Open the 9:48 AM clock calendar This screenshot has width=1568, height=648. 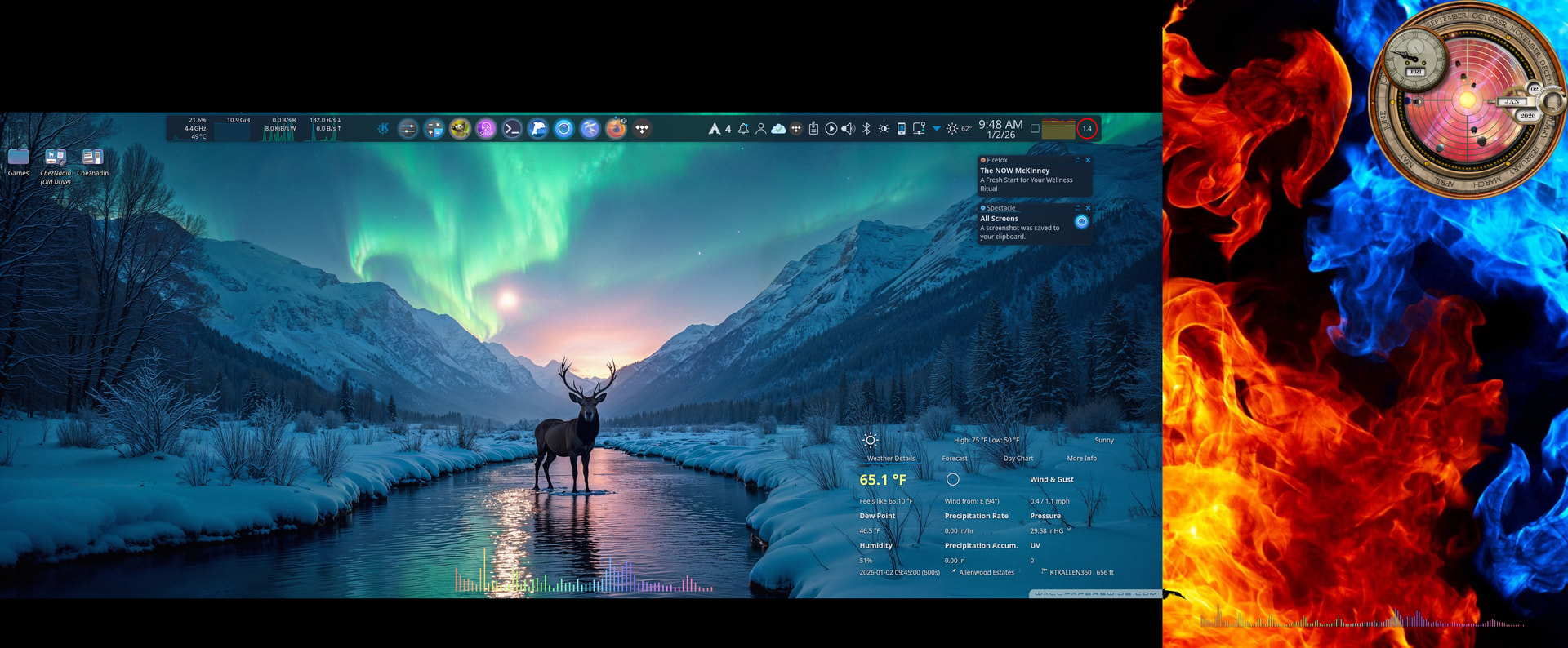[x=1000, y=129]
